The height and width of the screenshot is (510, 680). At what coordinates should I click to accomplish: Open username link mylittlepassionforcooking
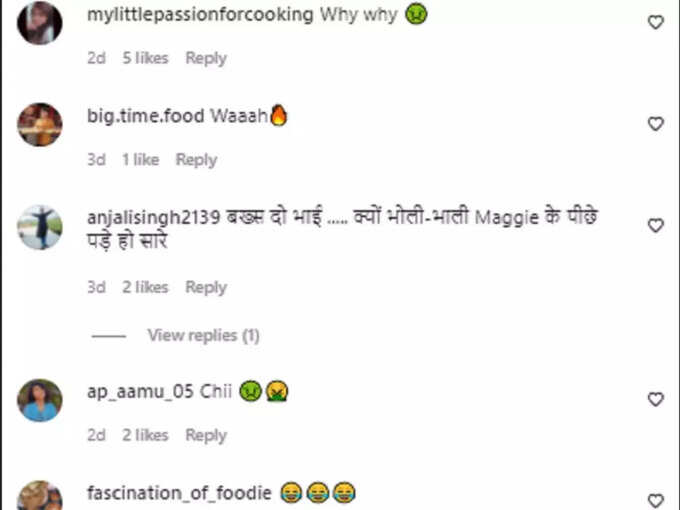coord(200,15)
